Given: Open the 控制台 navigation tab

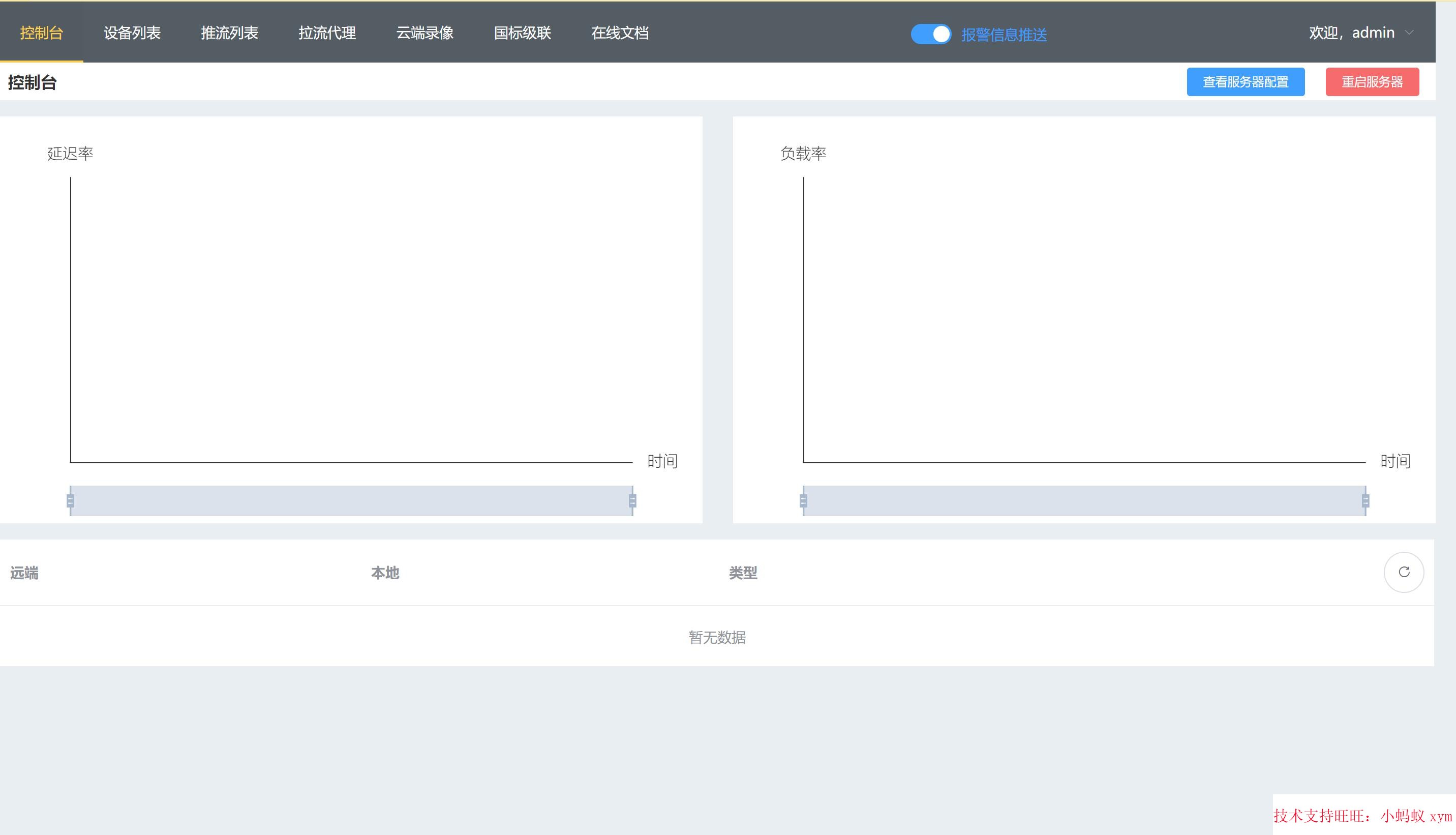Looking at the screenshot, I should (41, 33).
